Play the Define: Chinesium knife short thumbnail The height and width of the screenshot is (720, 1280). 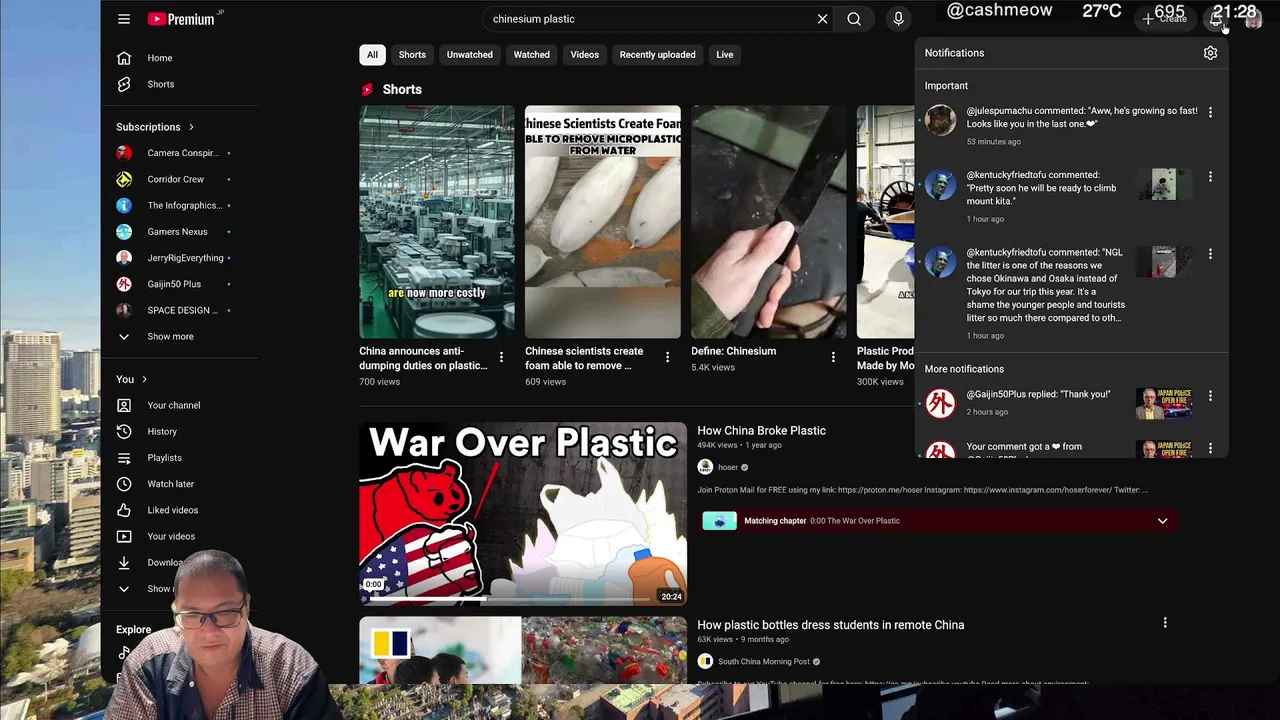[x=769, y=222]
